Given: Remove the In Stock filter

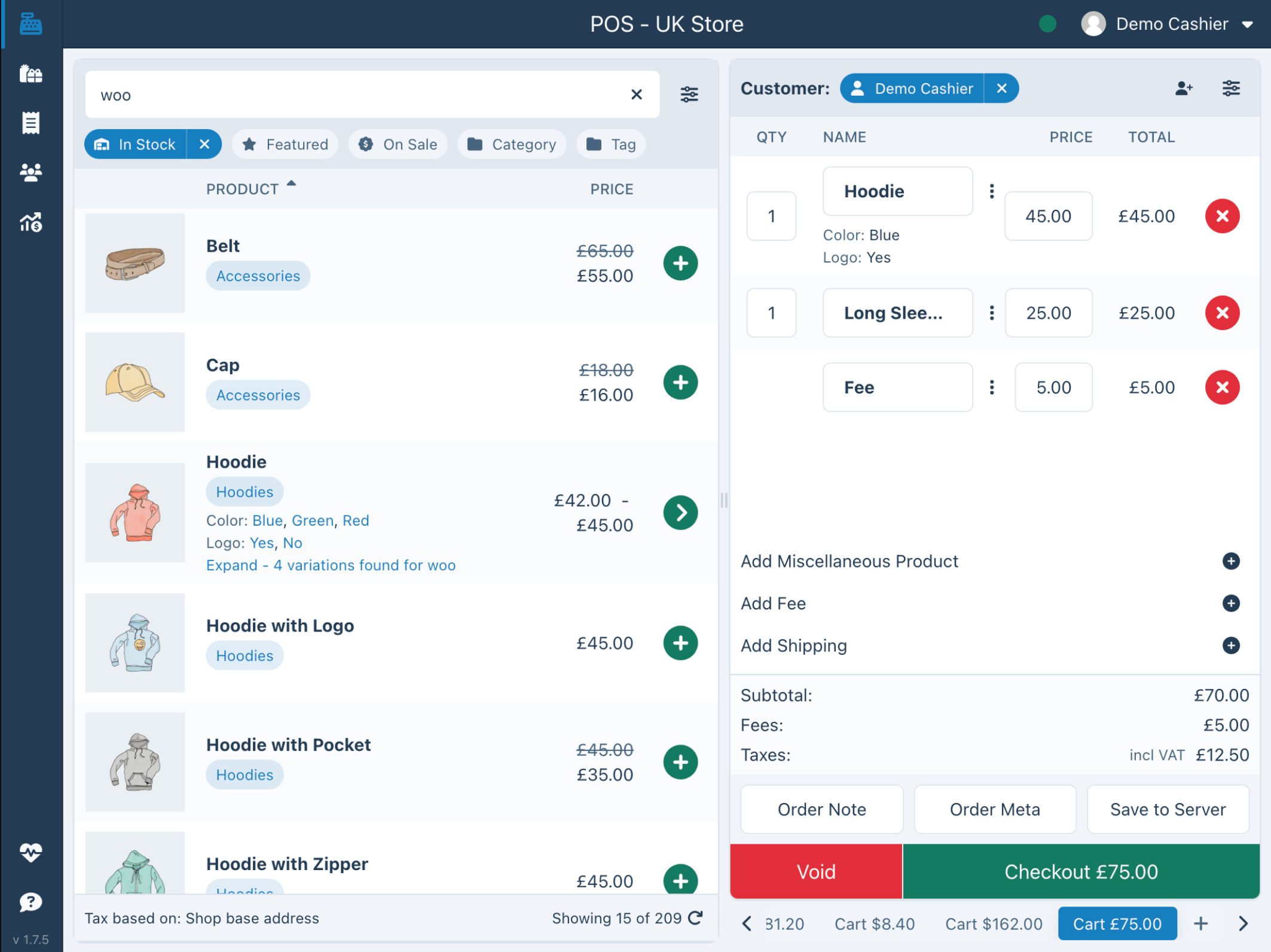Looking at the screenshot, I should (204, 144).
